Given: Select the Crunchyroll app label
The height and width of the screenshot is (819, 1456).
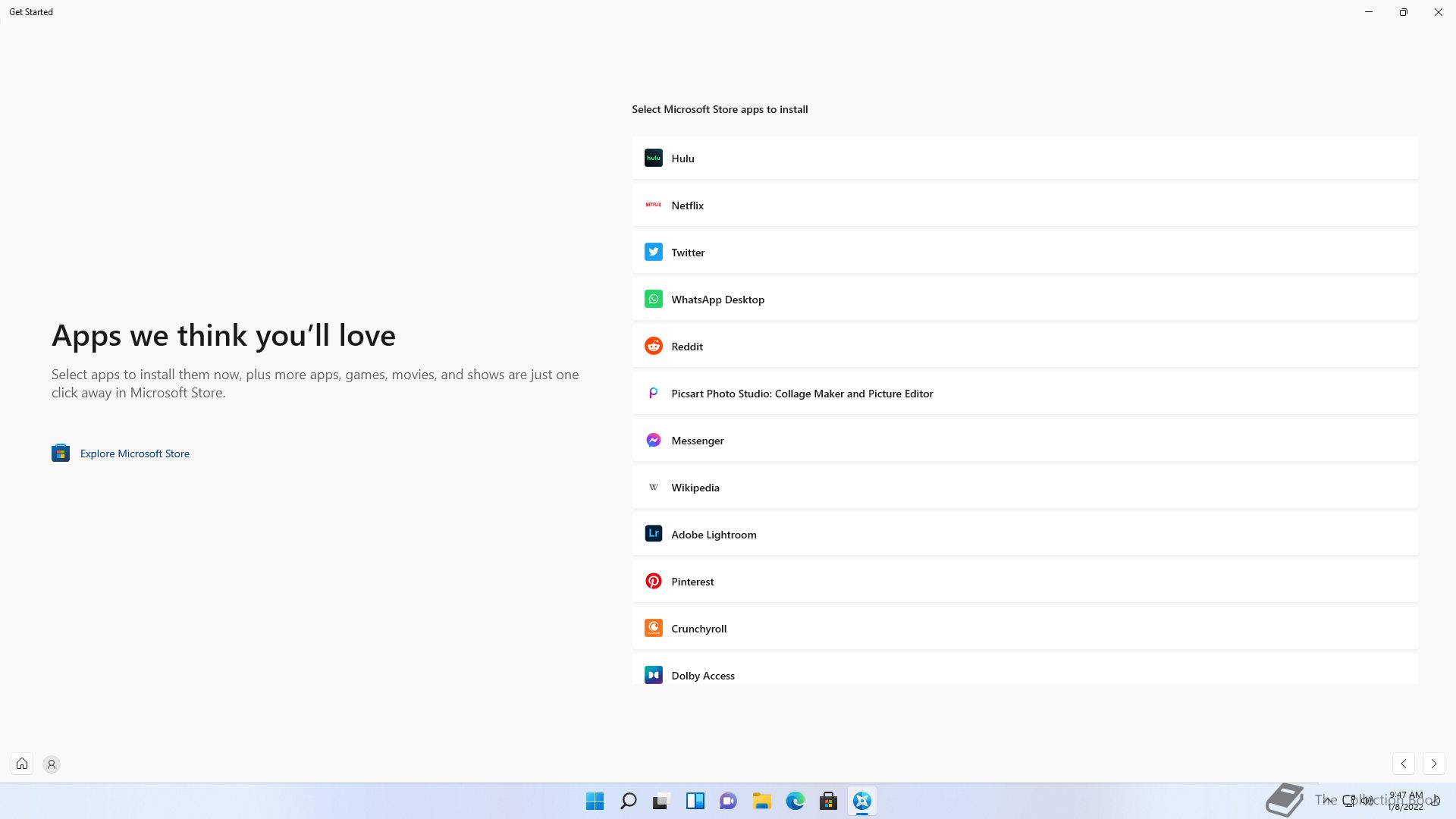Looking at the screenshot, I should [x=698, y=629].
